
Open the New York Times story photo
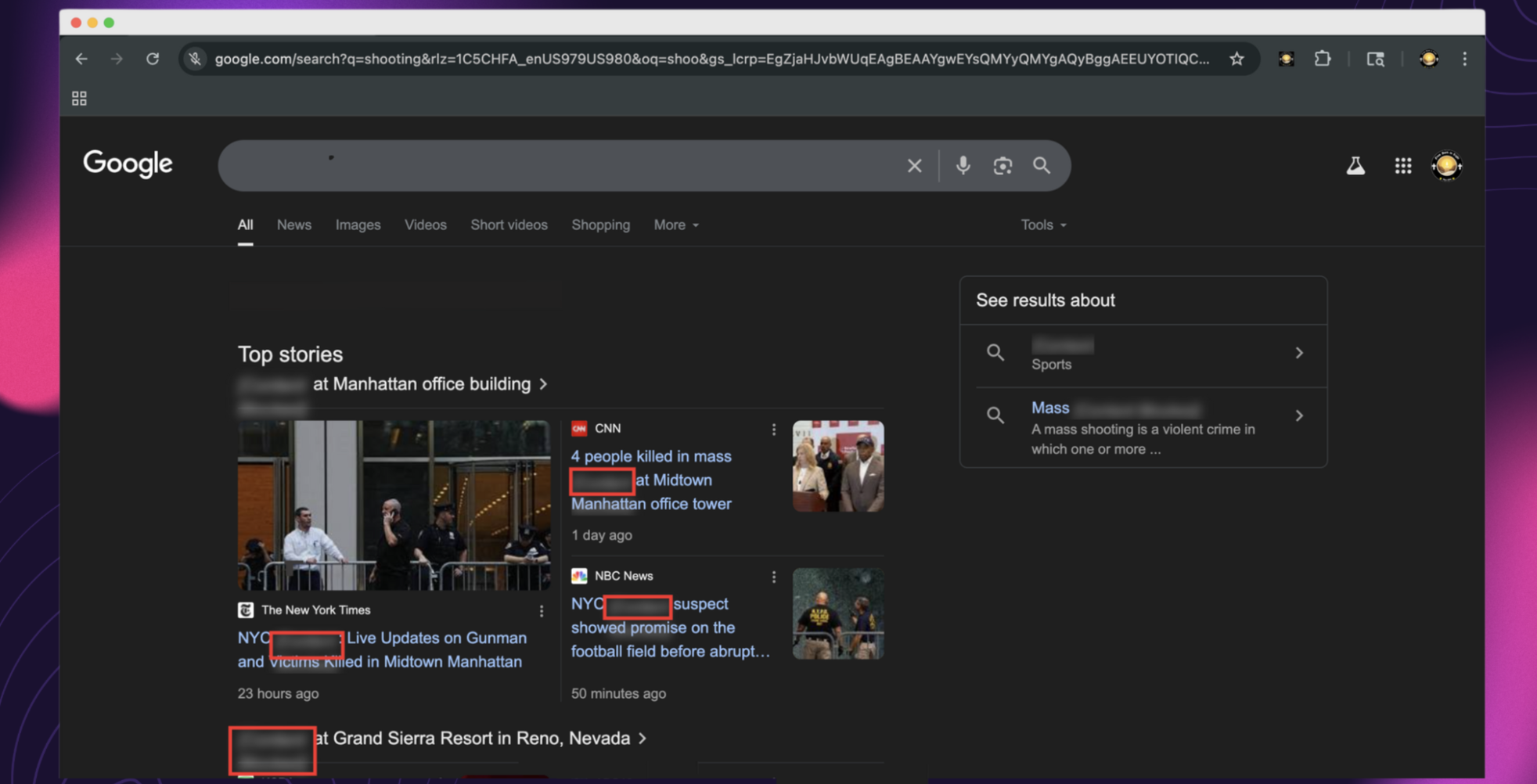pyautogui.click(x=394, y=505)
